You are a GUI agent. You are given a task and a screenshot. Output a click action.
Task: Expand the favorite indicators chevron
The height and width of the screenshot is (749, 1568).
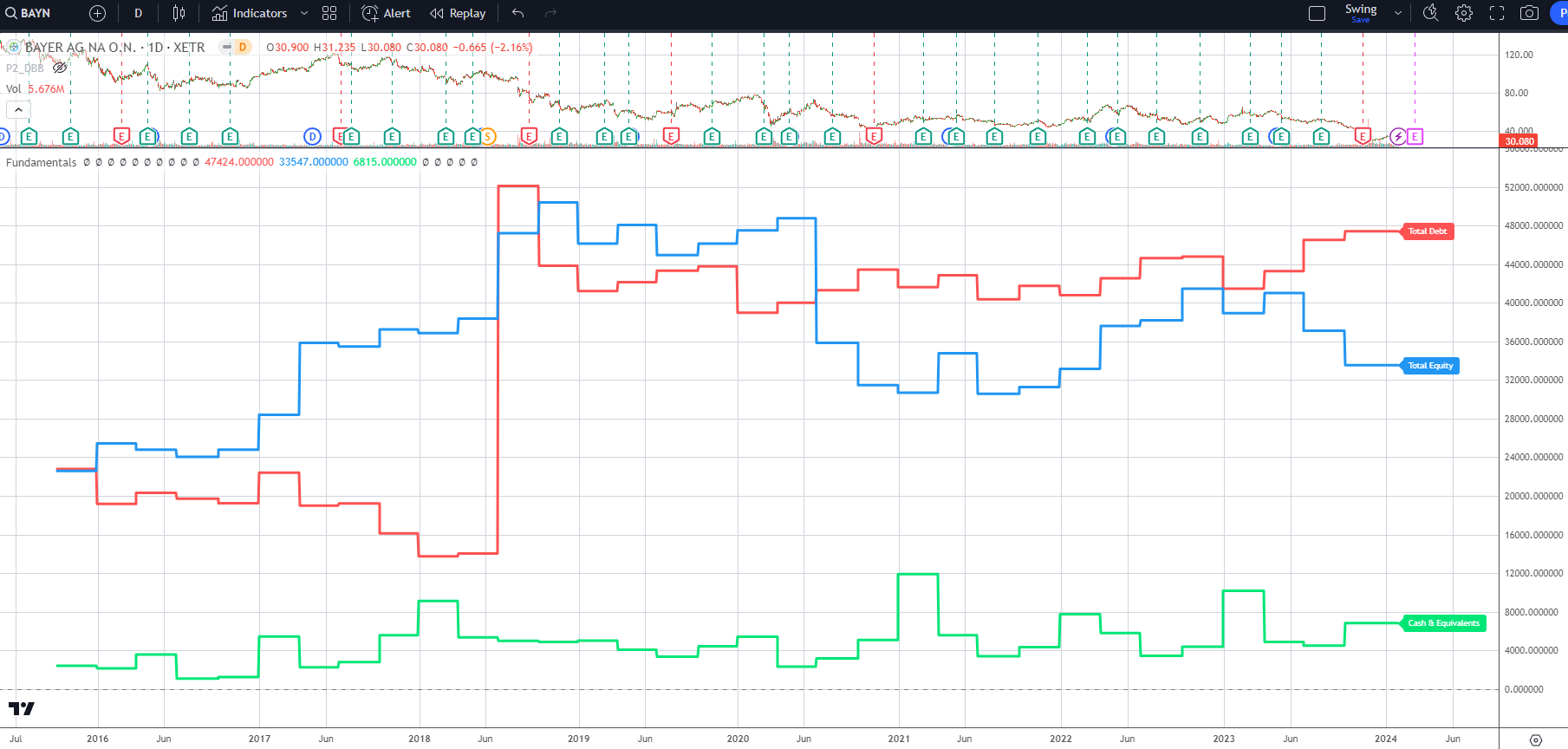(x=304, y=13)
